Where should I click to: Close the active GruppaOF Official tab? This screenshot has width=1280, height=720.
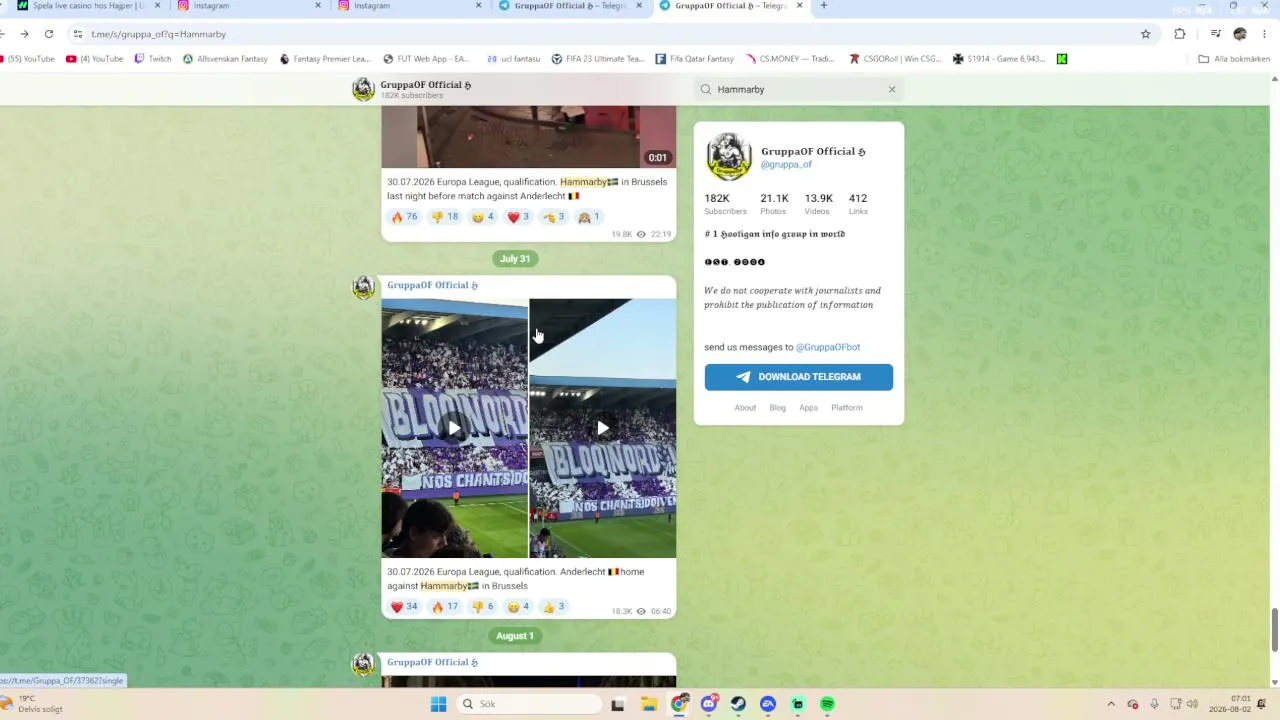tap(799, 6)
